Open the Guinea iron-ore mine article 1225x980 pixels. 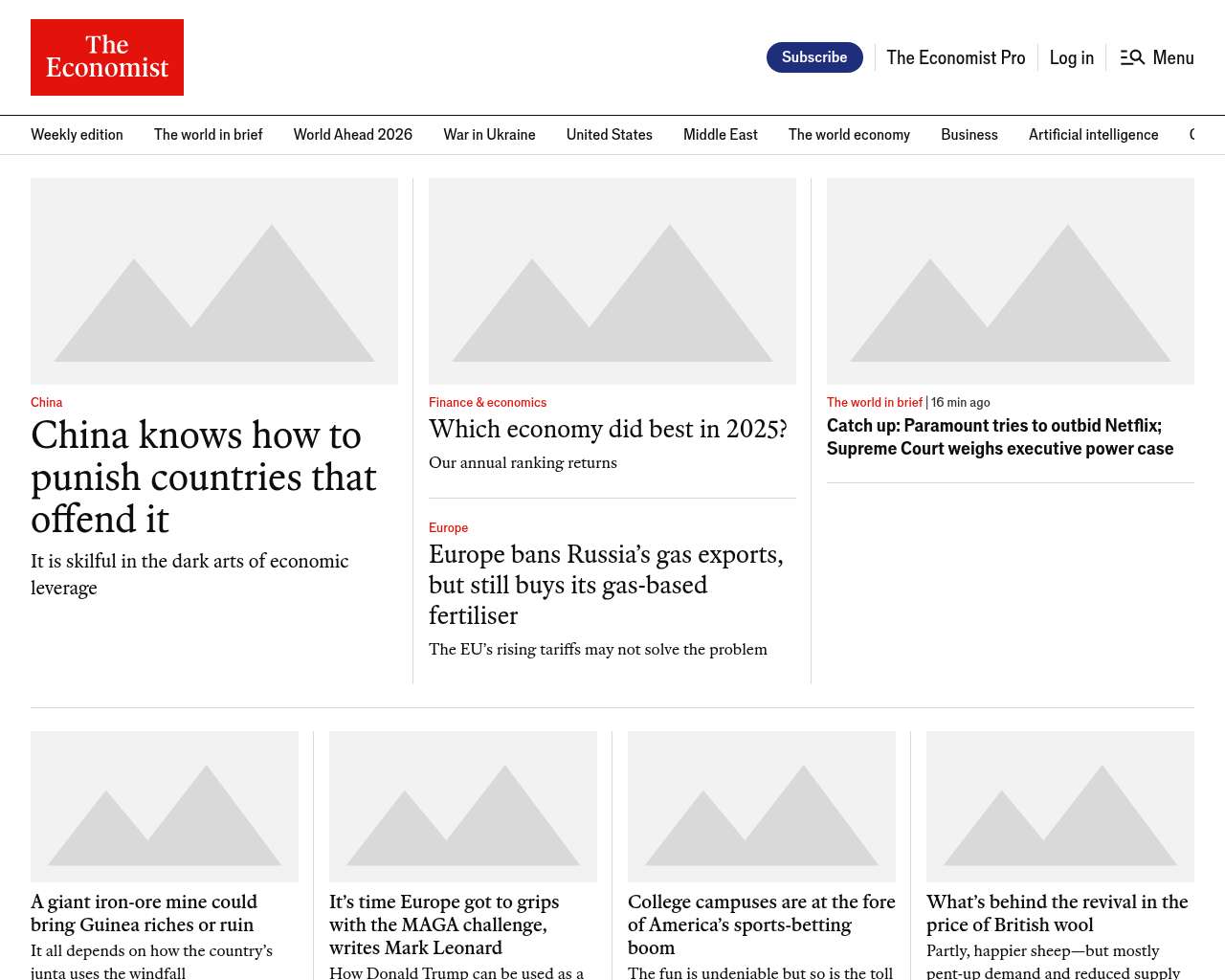[144, 913]
